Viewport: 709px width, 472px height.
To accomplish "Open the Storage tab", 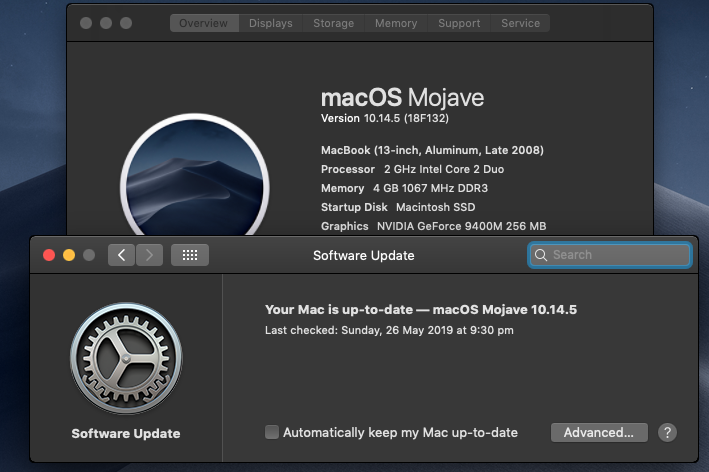I will [x=334, y=23].
